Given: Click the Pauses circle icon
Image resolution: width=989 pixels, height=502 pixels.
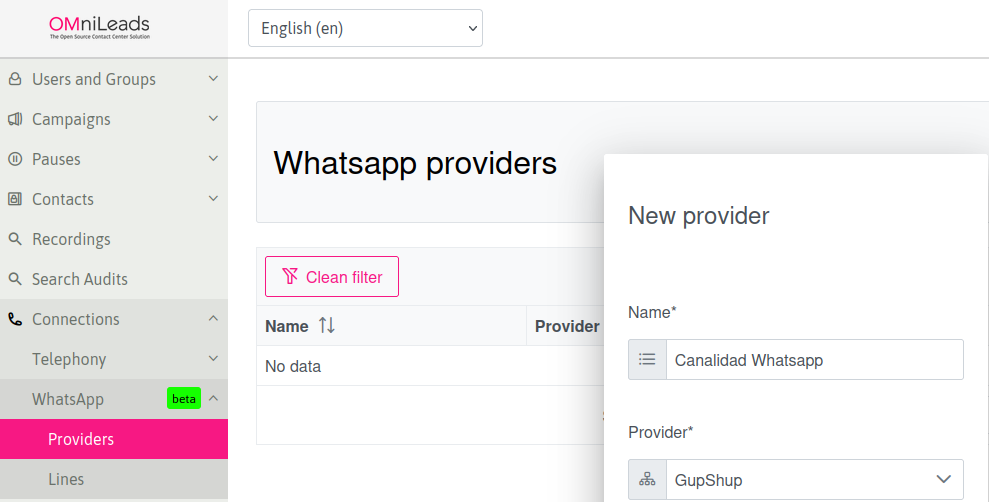Looking at the screenshot, I should [x=15, y=159].
